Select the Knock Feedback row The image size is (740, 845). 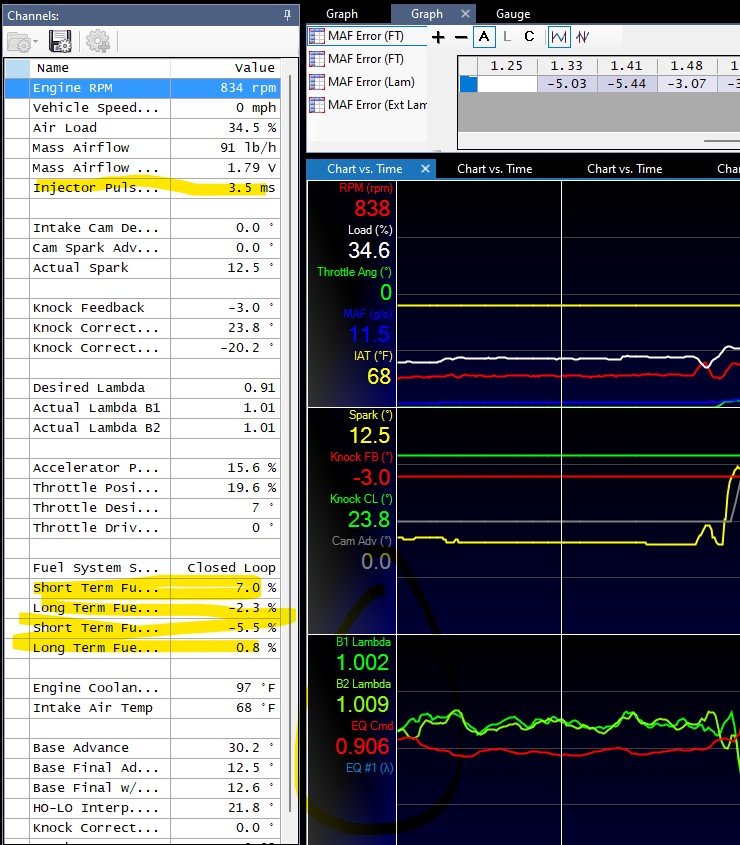pyautogui.click(x=143, y=308)
